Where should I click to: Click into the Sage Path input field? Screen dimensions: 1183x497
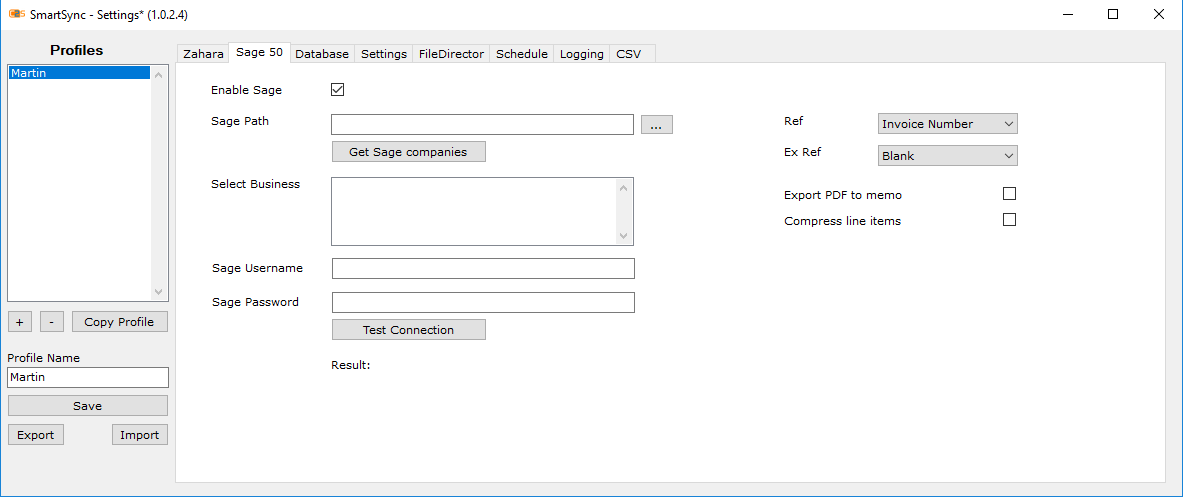(482, 124)
